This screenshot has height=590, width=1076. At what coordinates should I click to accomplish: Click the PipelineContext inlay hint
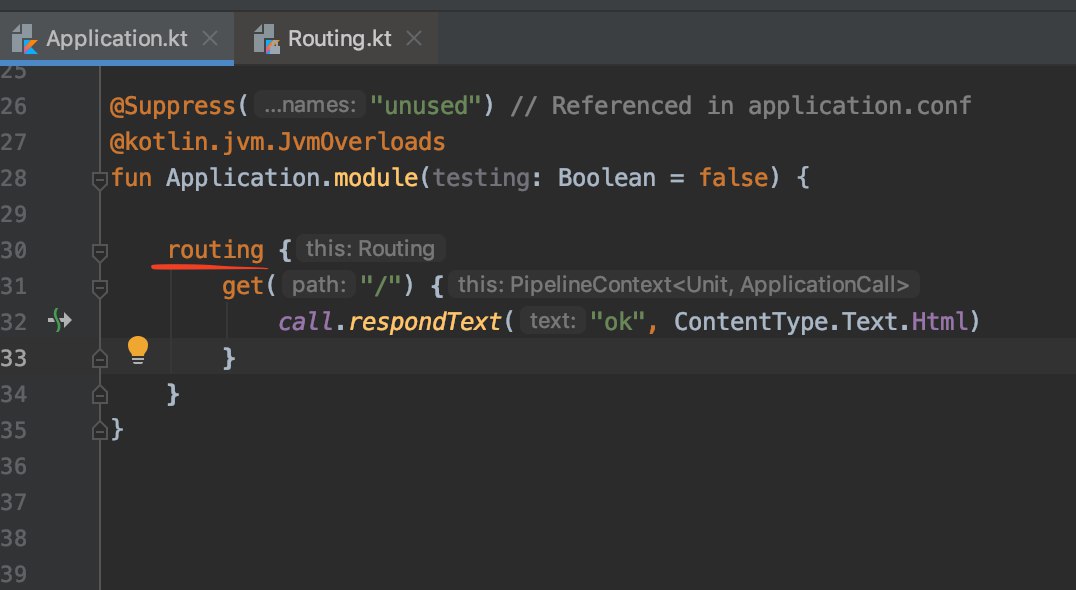pos(683,284)
